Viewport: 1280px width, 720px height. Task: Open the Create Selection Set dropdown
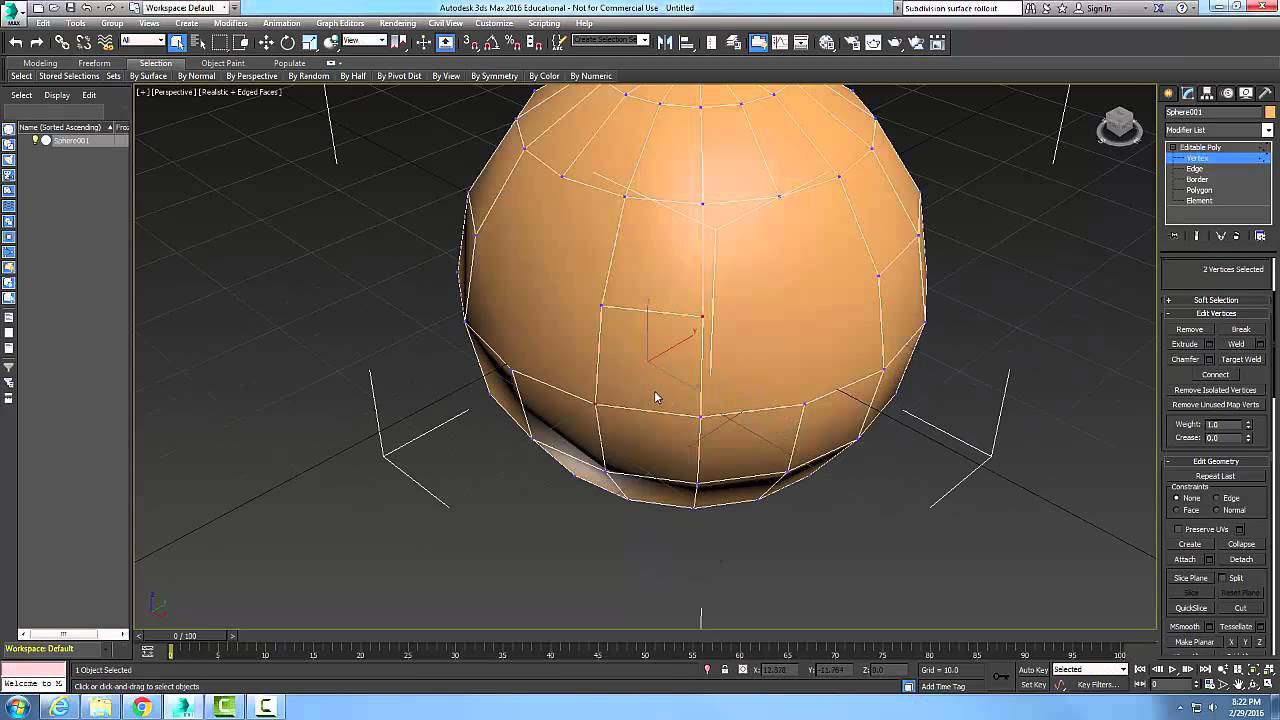(610, 41)
